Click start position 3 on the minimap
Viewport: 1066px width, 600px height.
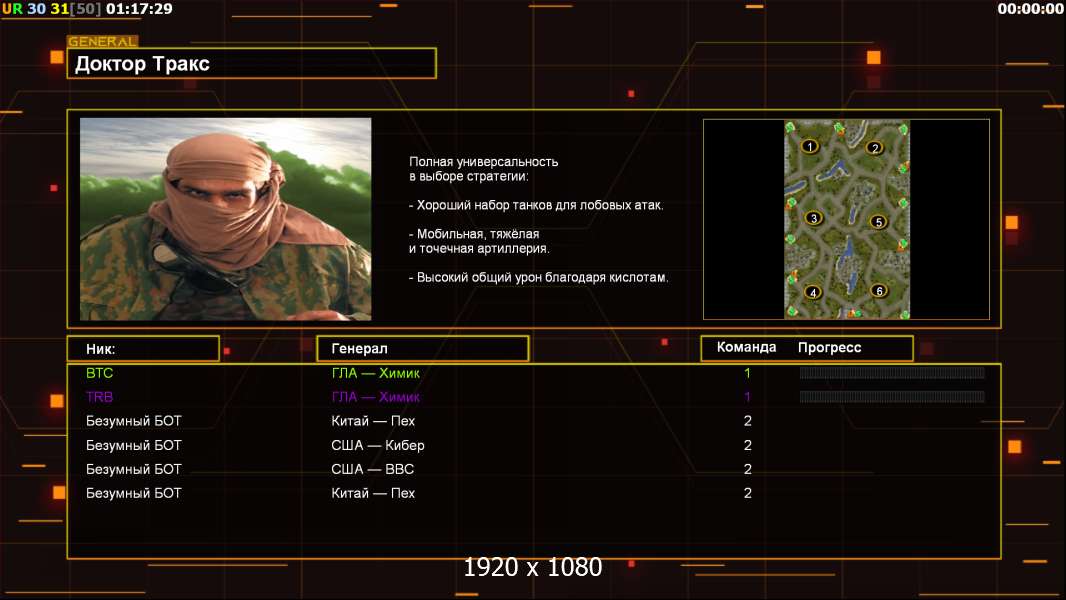(x=814, y=218)
